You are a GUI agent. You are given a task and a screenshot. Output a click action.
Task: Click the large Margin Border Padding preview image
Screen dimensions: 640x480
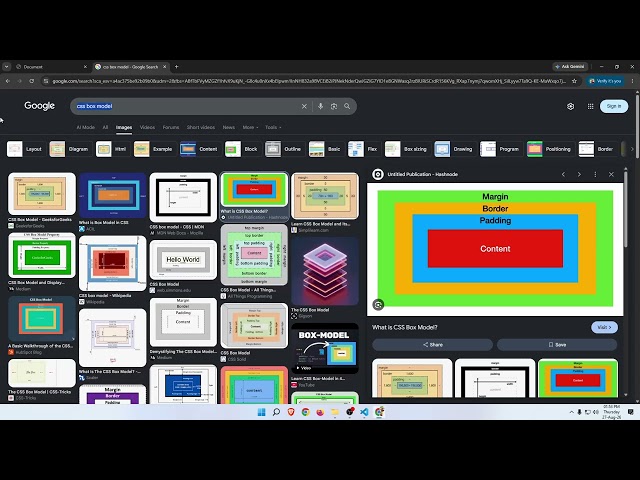[x=495, y=249]
